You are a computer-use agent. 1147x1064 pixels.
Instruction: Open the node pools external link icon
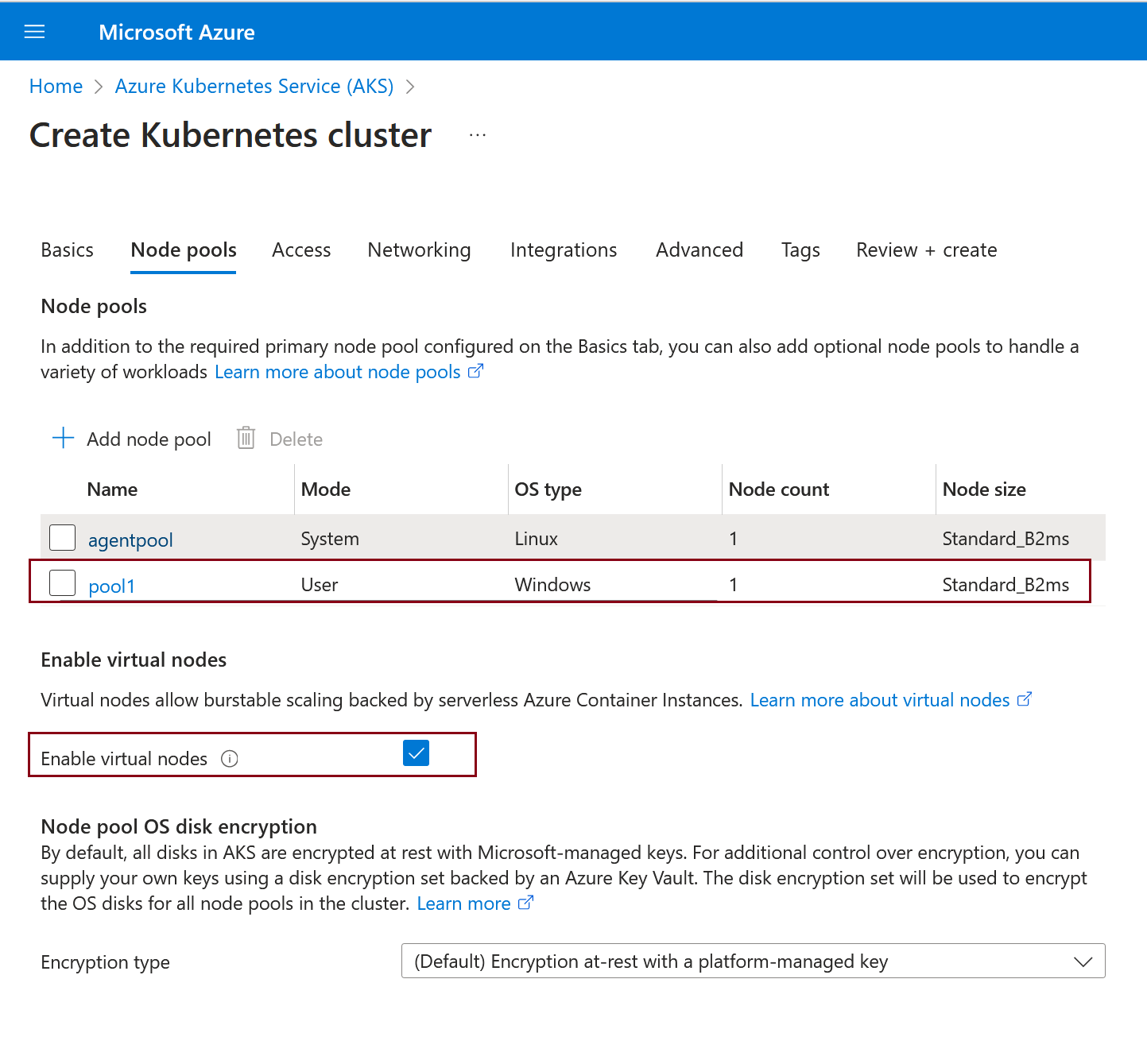tap(475, 370)
